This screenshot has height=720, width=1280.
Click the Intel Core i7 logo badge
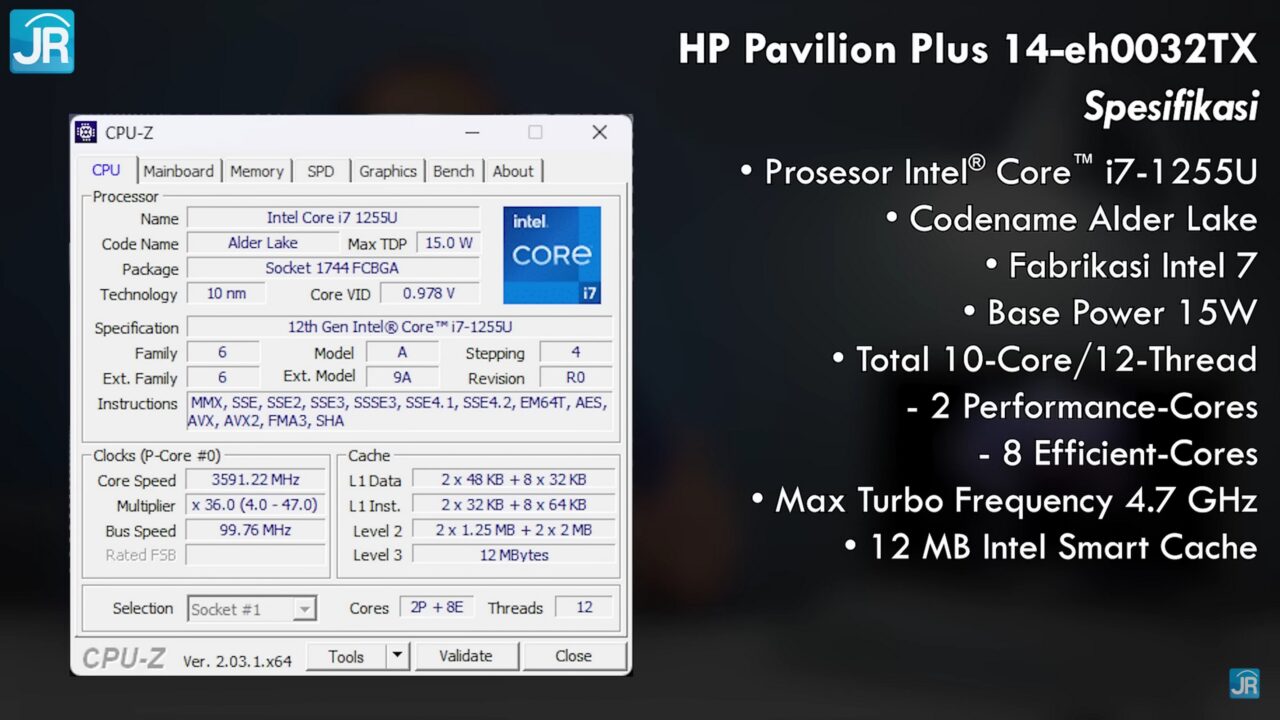(x=552, y=255)
